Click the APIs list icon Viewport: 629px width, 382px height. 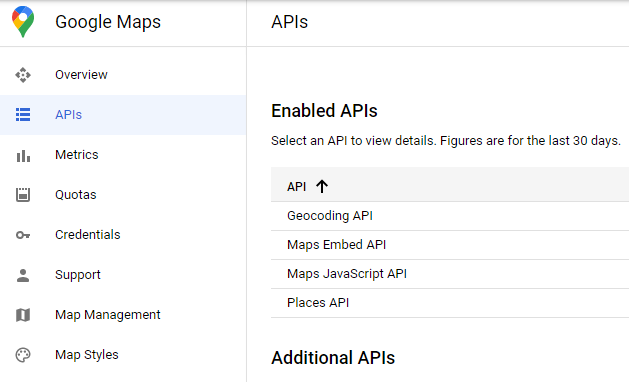click(23, 114)
